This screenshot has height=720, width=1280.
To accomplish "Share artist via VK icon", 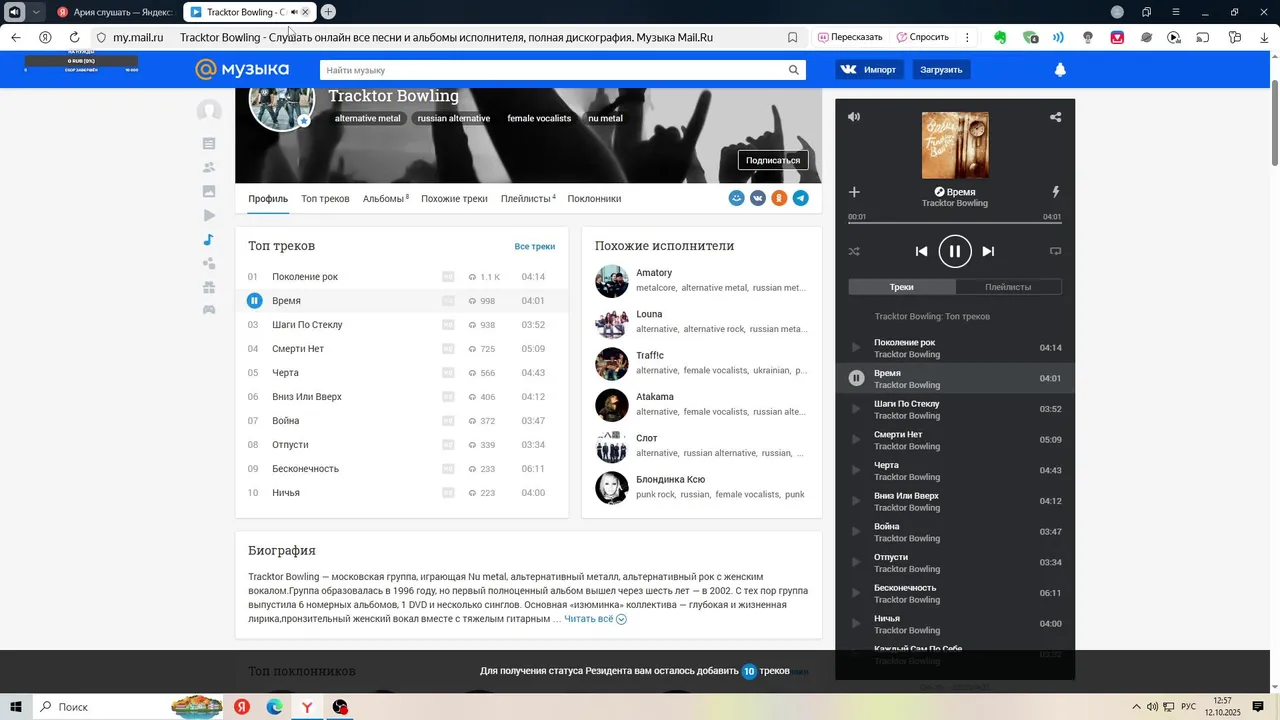I will tap(758, 198).
